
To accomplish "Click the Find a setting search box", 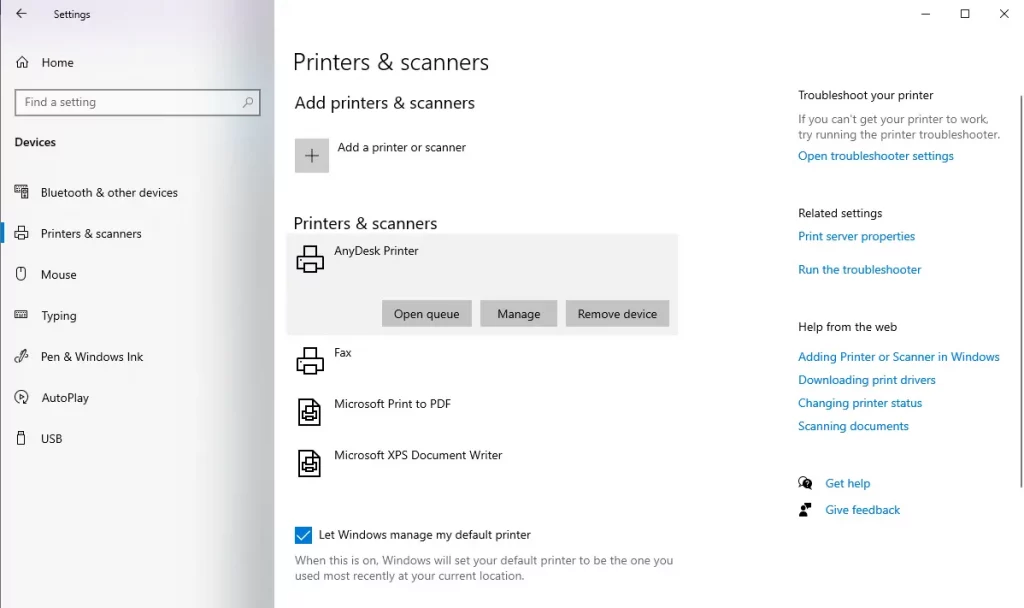I will 137,103.
